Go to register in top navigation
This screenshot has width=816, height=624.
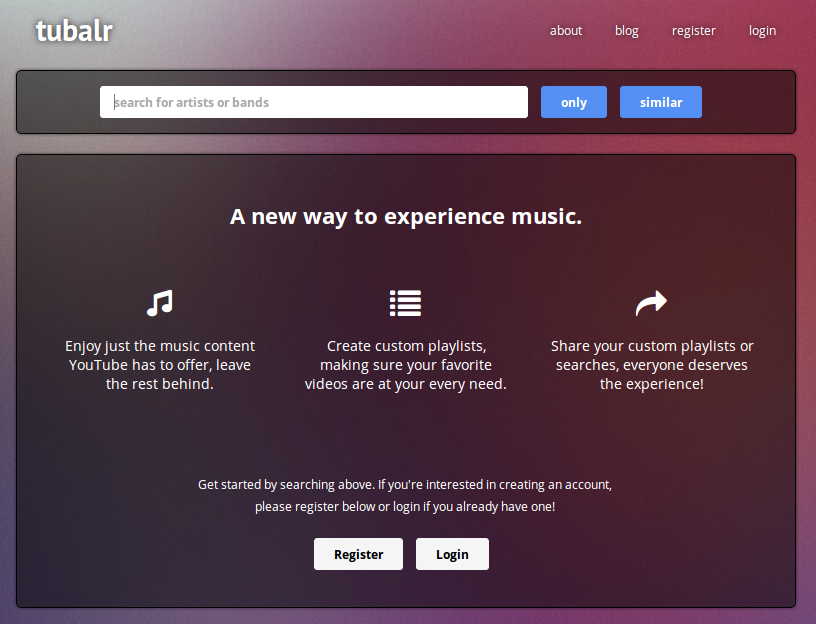click(694, 31)
